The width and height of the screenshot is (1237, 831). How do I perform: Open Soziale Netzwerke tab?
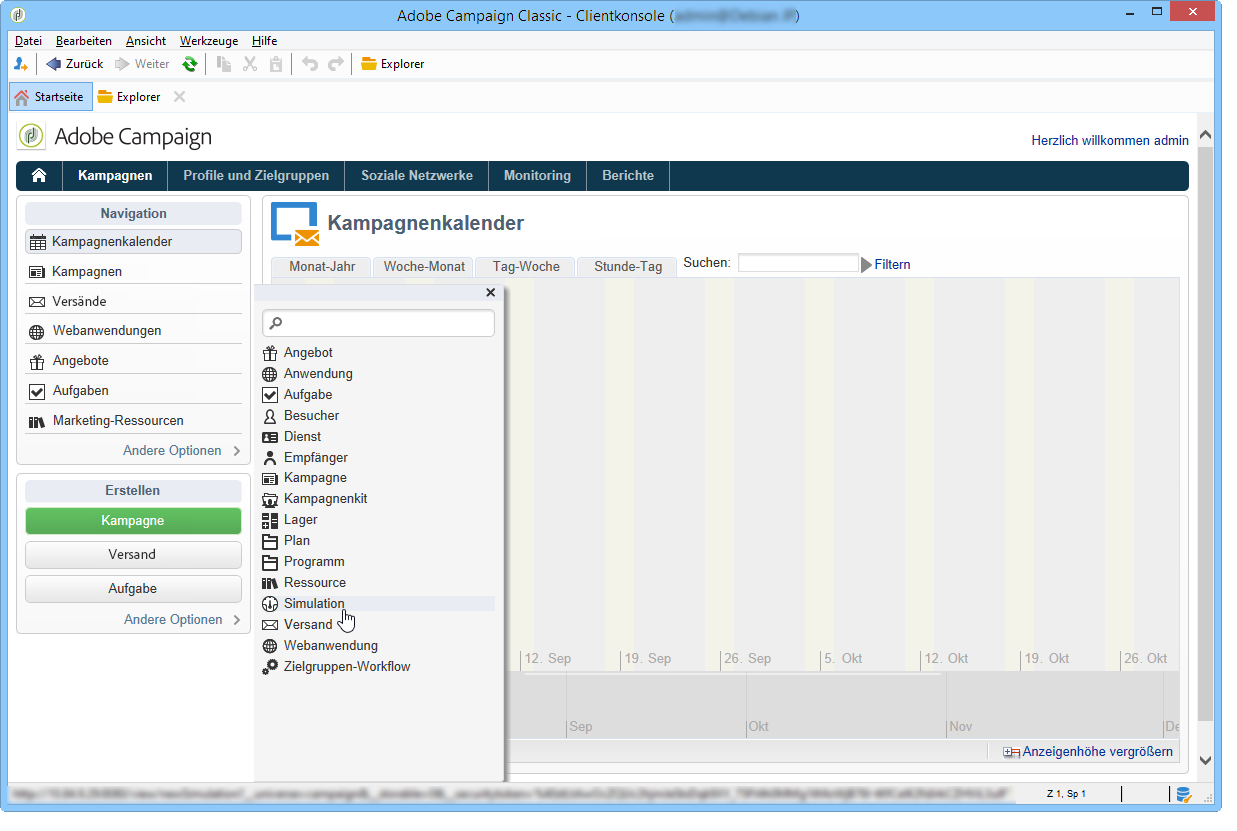[417, 176]
